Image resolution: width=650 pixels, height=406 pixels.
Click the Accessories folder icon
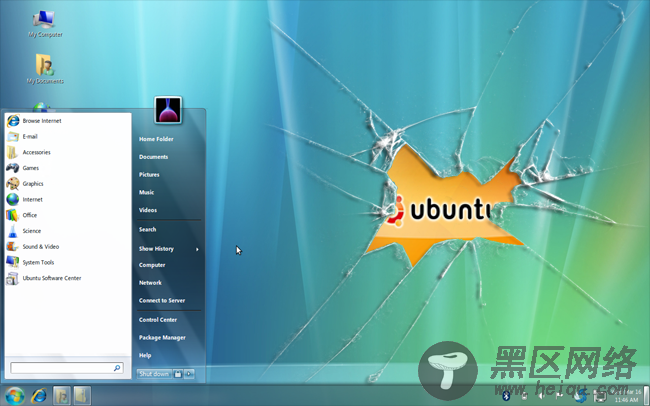[12, 152]
